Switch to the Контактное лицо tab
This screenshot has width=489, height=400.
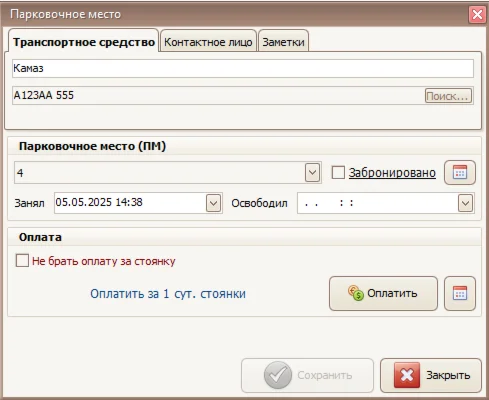coord(208,42)
